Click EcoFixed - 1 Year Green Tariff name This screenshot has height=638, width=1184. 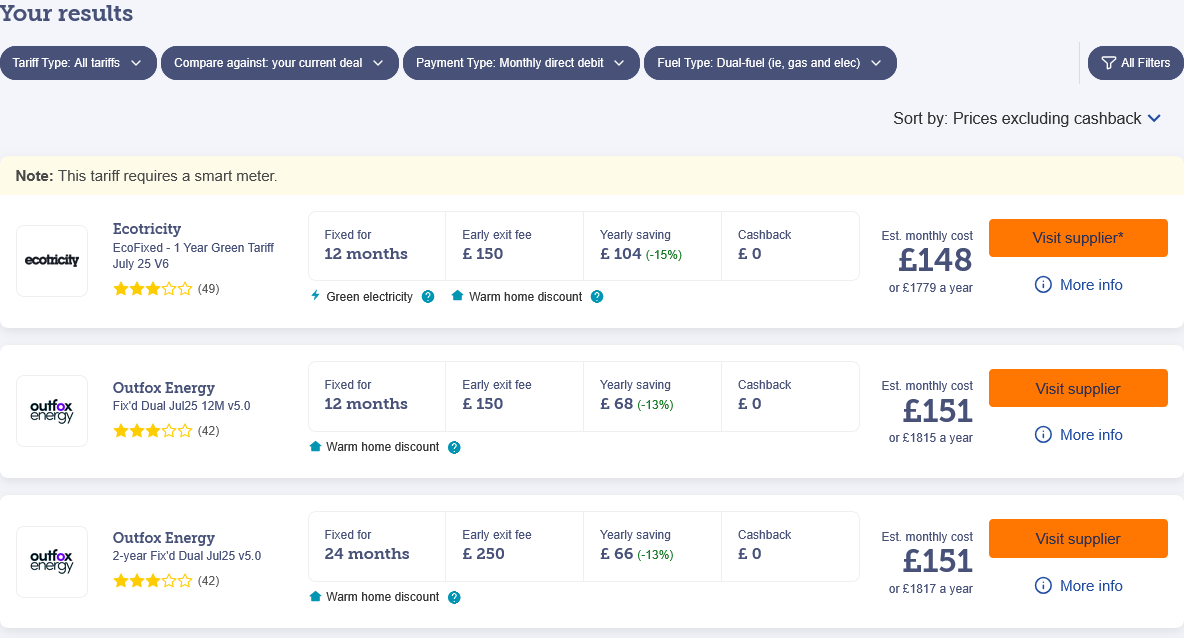click(x=193, y=255)
